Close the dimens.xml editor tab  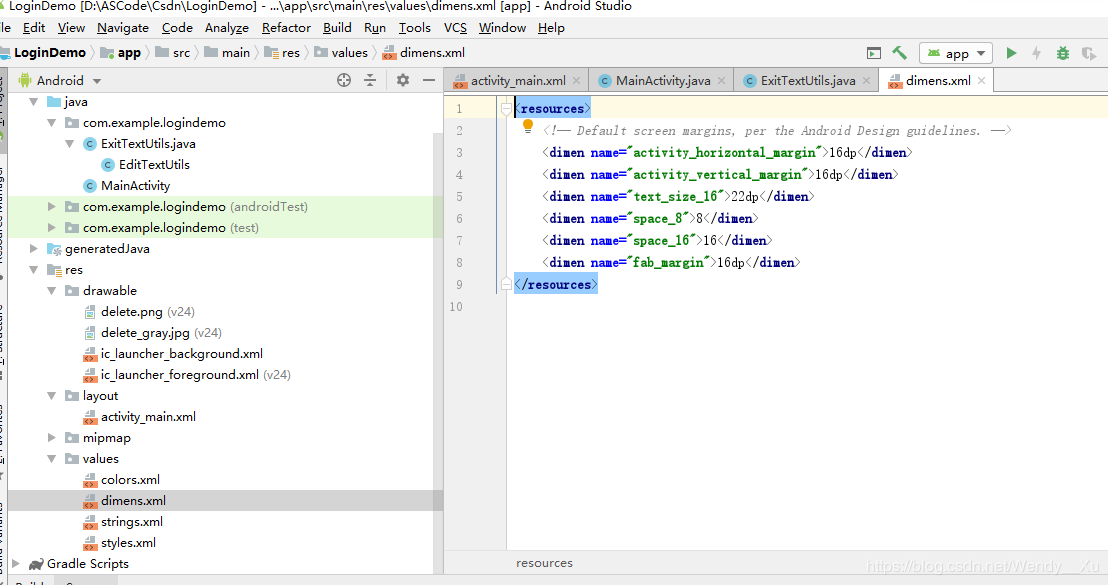pyautogui.click(x=982, y=80)
